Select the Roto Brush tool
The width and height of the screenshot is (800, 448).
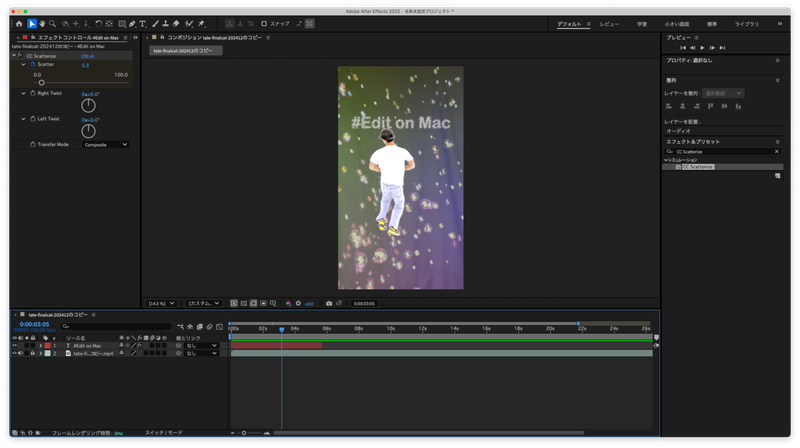(189, 23)
